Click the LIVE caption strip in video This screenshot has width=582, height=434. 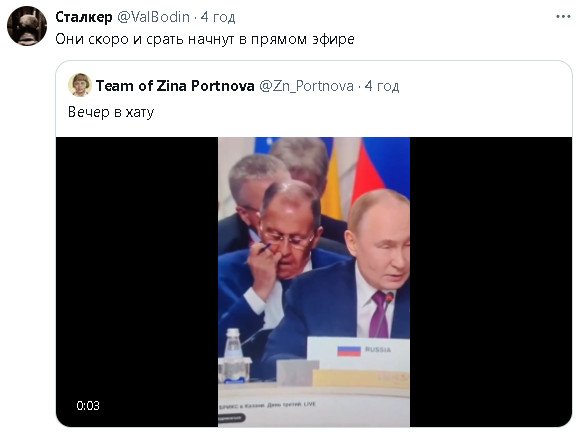coord(267,405)
